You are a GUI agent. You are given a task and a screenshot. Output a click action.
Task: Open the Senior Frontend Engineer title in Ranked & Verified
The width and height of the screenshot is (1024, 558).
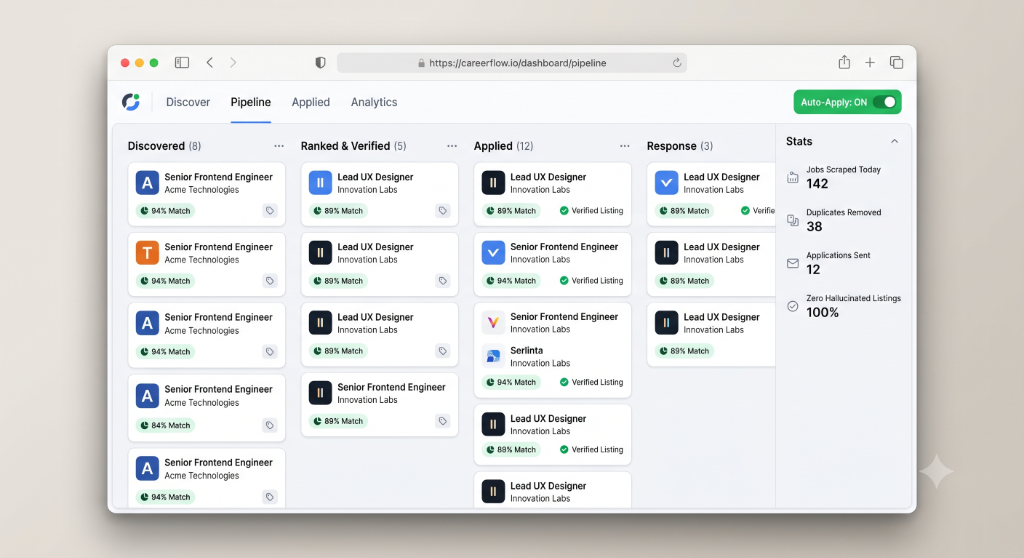click(x=391, y=387)
